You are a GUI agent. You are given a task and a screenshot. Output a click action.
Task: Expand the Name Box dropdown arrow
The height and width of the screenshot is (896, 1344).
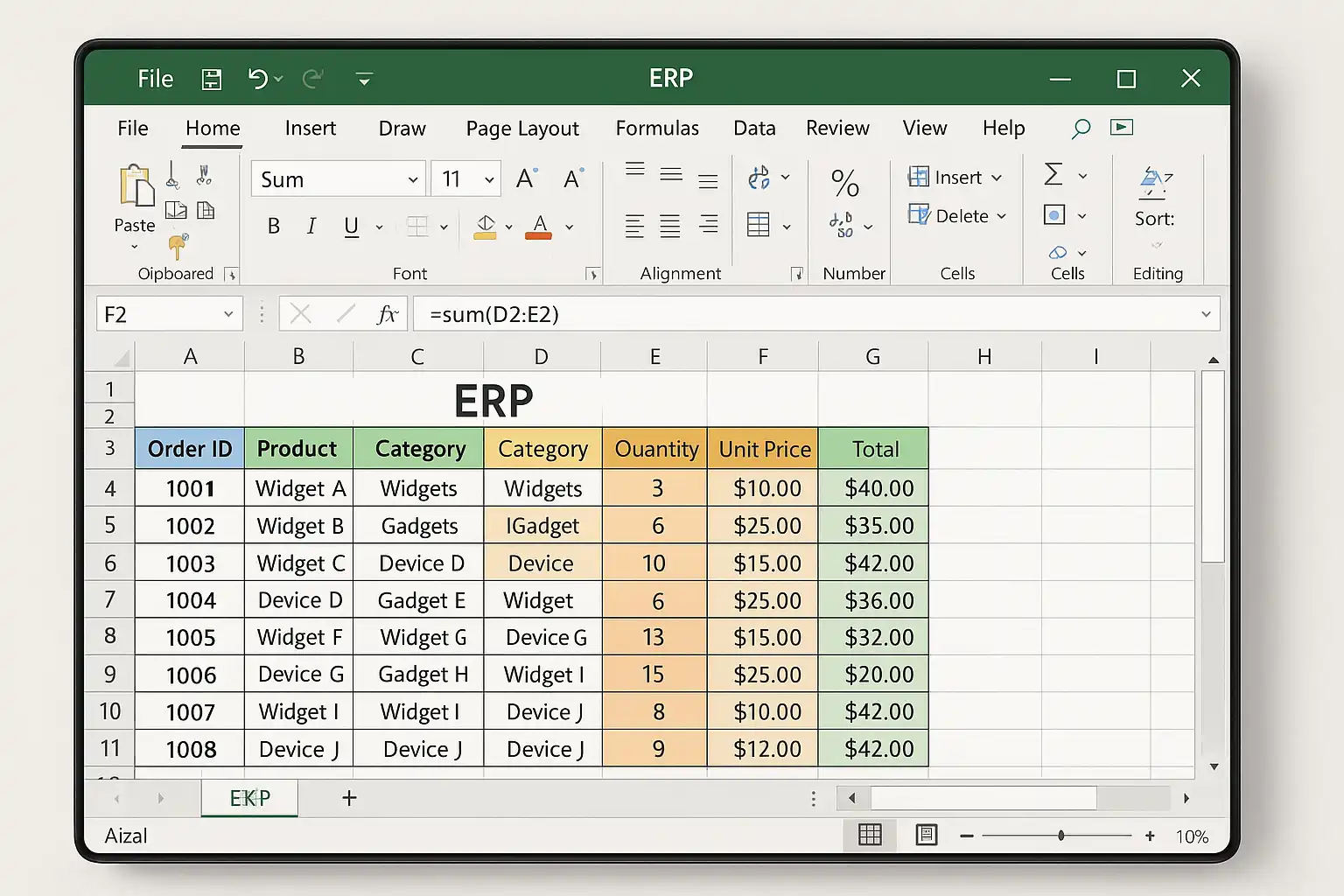point(228,314)
